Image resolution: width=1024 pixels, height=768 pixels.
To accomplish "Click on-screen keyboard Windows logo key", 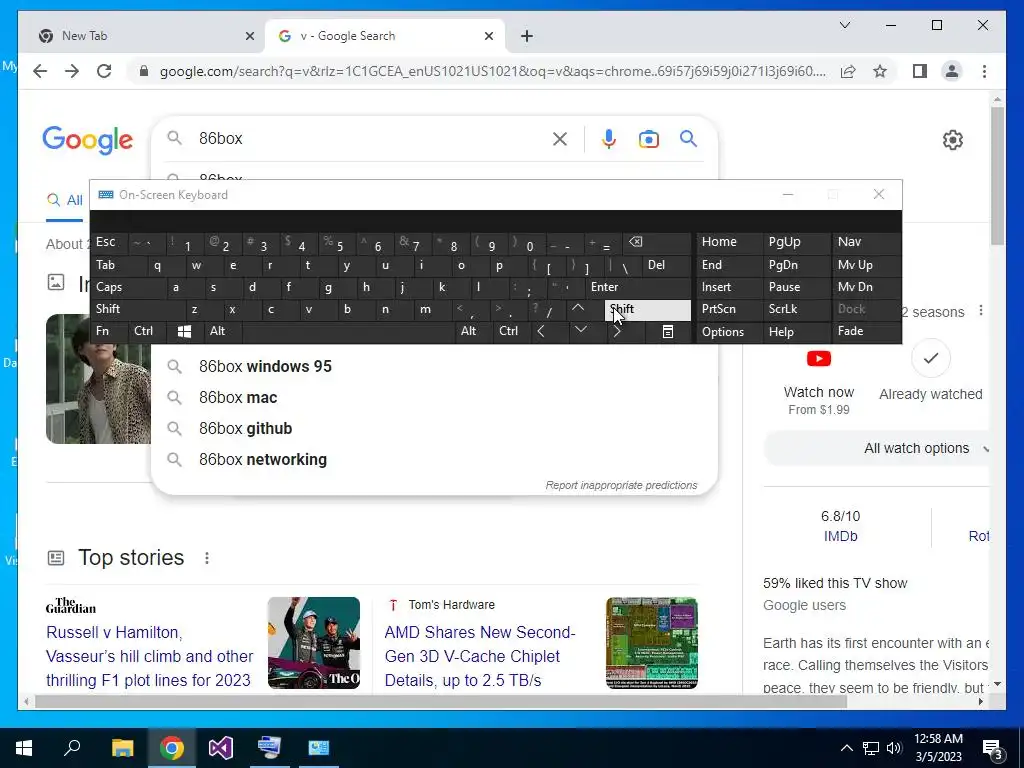I will 185,331.
